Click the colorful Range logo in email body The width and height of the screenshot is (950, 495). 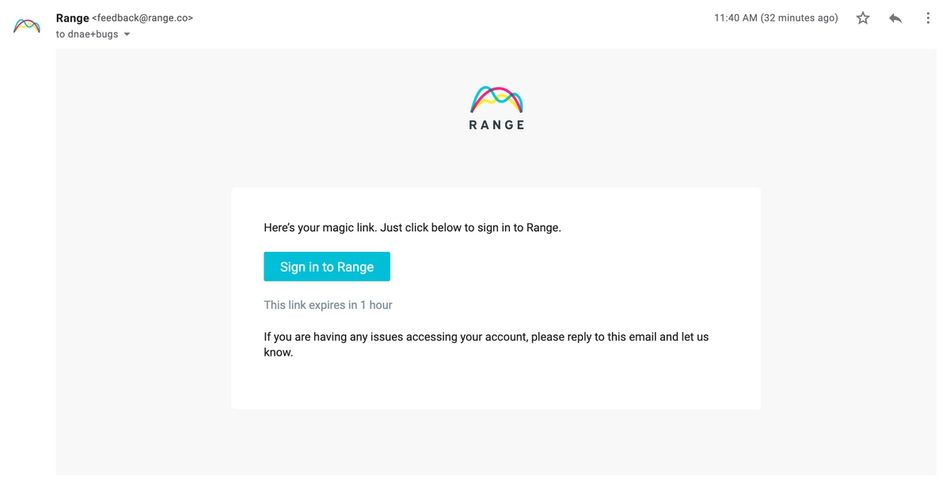[497, 99]
